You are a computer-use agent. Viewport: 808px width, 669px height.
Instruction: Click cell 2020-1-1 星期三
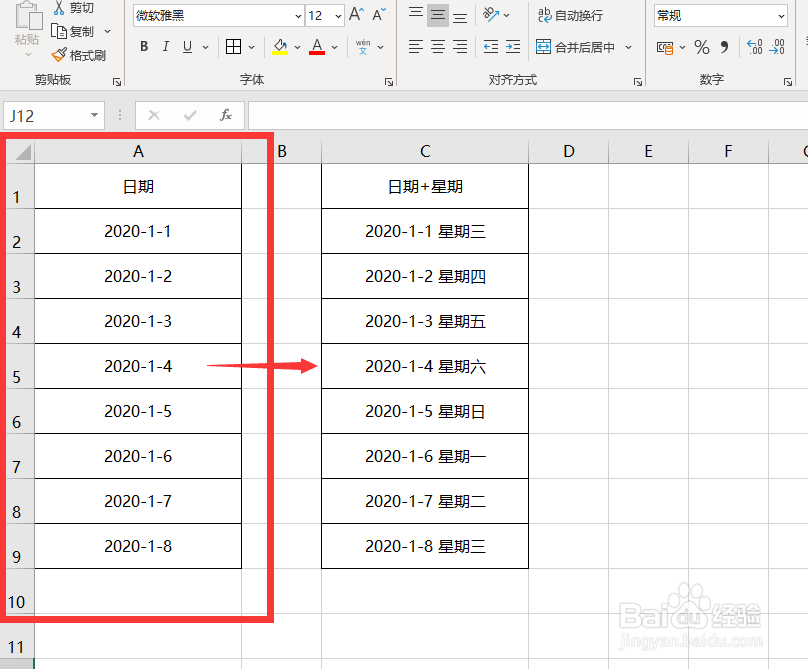425,231
